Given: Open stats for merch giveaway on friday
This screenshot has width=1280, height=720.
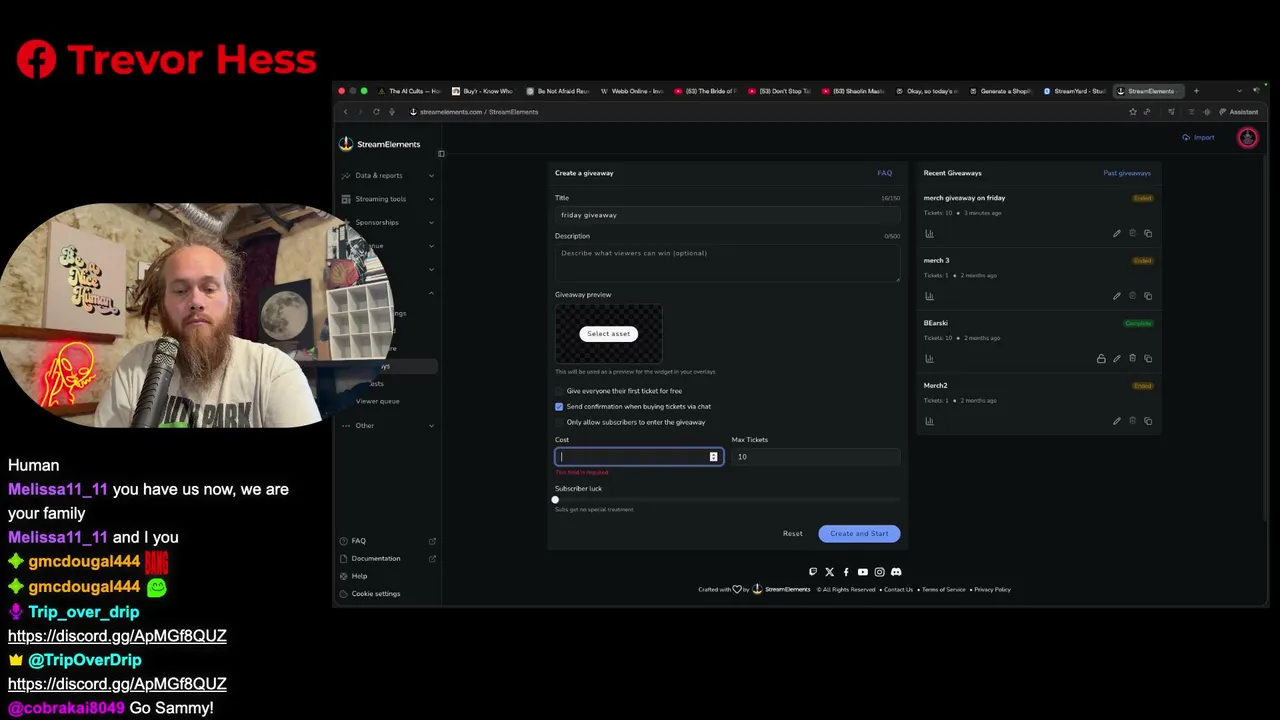Looking at the screenshot, I should (929, 234).
